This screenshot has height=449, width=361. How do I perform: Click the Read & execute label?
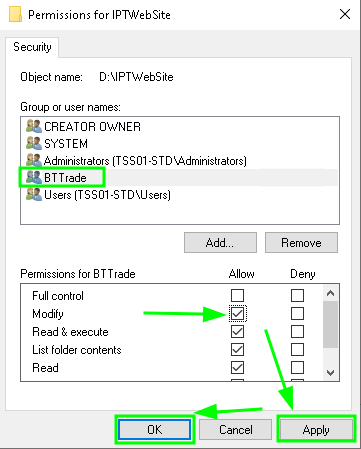coord(70,332)
